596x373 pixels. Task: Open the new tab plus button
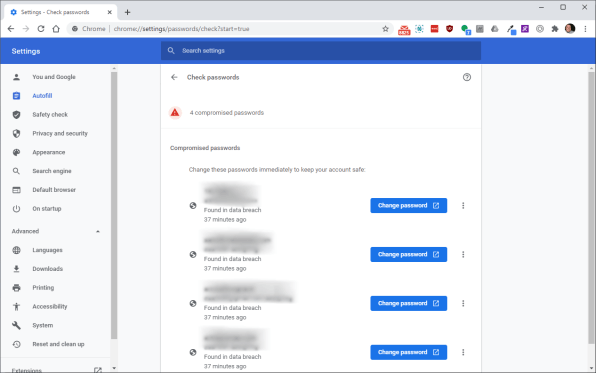pyautogui.click(x=127, y=12)
